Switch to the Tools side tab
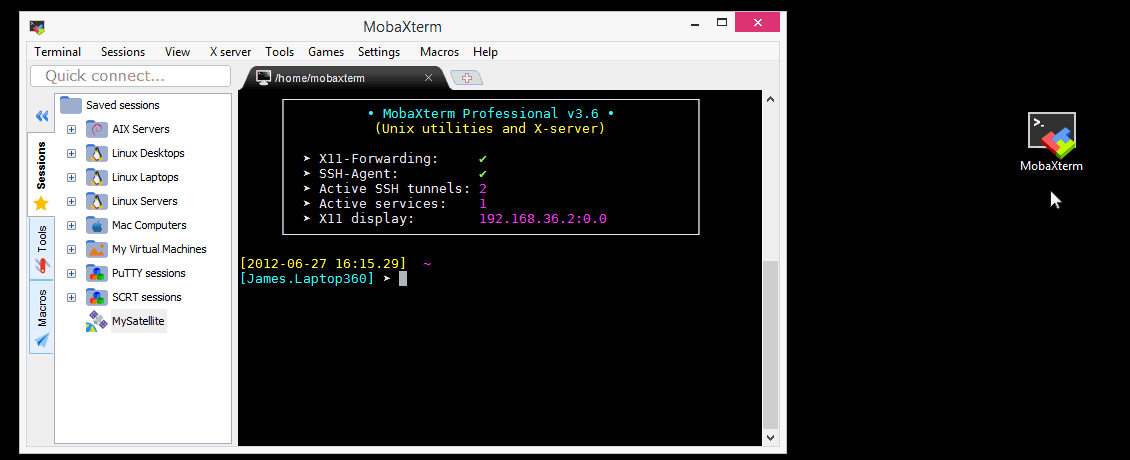 pos(42,249)
